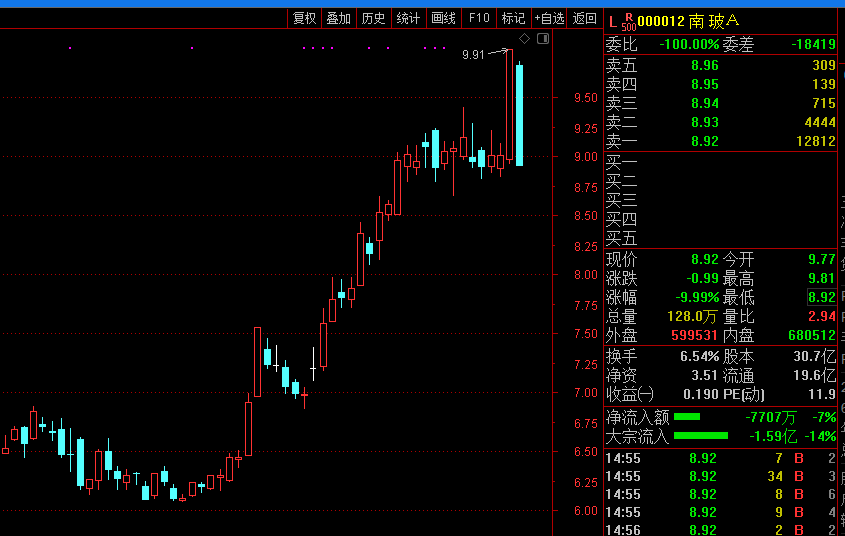Click the stock code 000012

click(661, 21)
